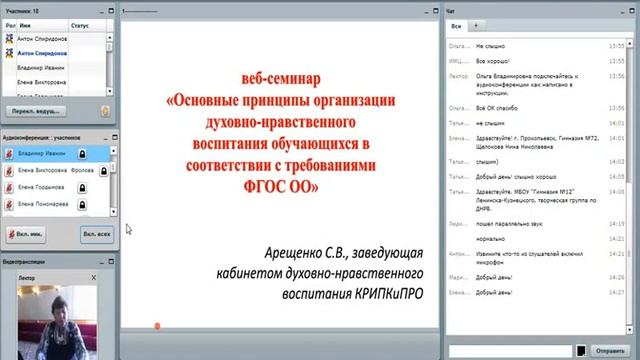The height and width of the screenshot is (360, 640).
Task: Click audio conference list scroll down arrow
Action: click(x=113, y=212)
